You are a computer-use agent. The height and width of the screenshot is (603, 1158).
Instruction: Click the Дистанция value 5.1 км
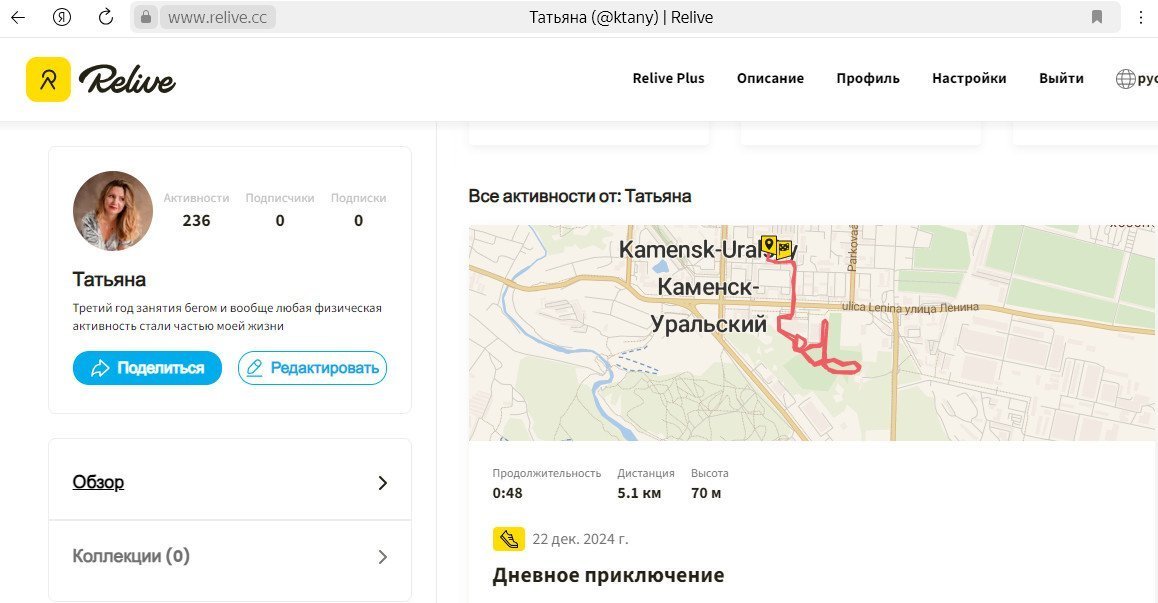(x=639, y=493)
